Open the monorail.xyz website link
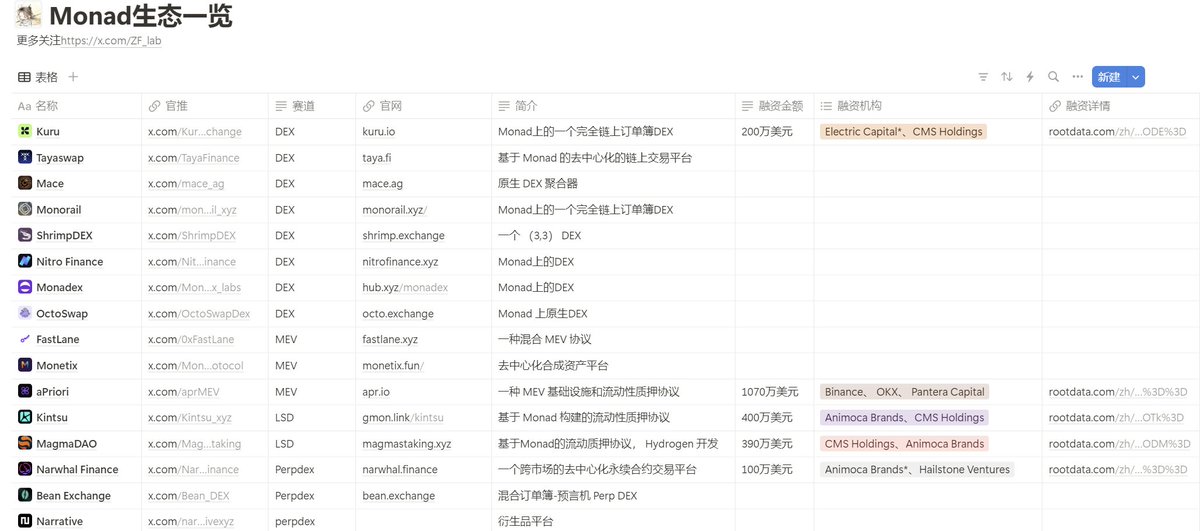Viewport: 1200px width, 531px height. point(394,209)
